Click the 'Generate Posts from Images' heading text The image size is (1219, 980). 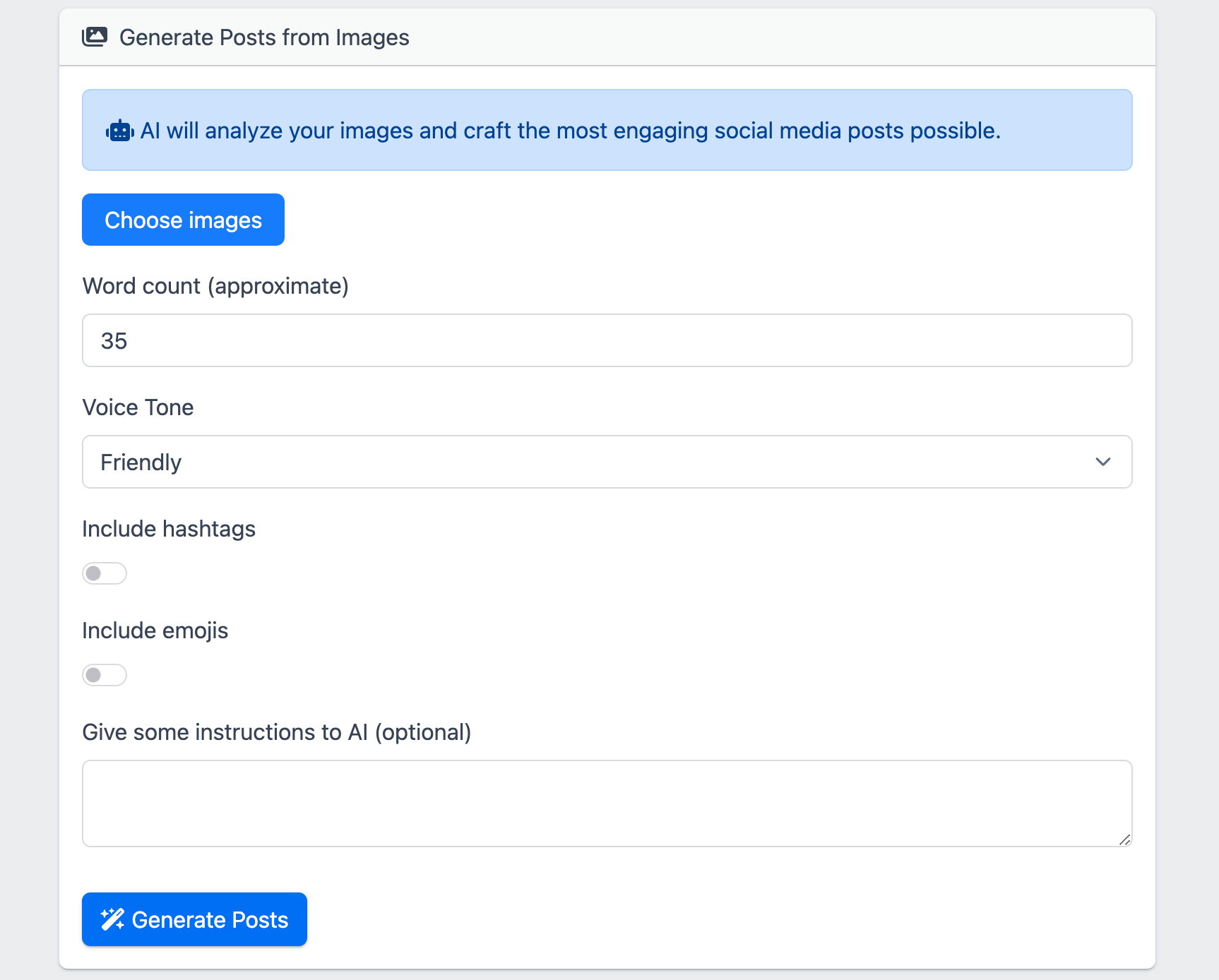[x=264, y=37]
